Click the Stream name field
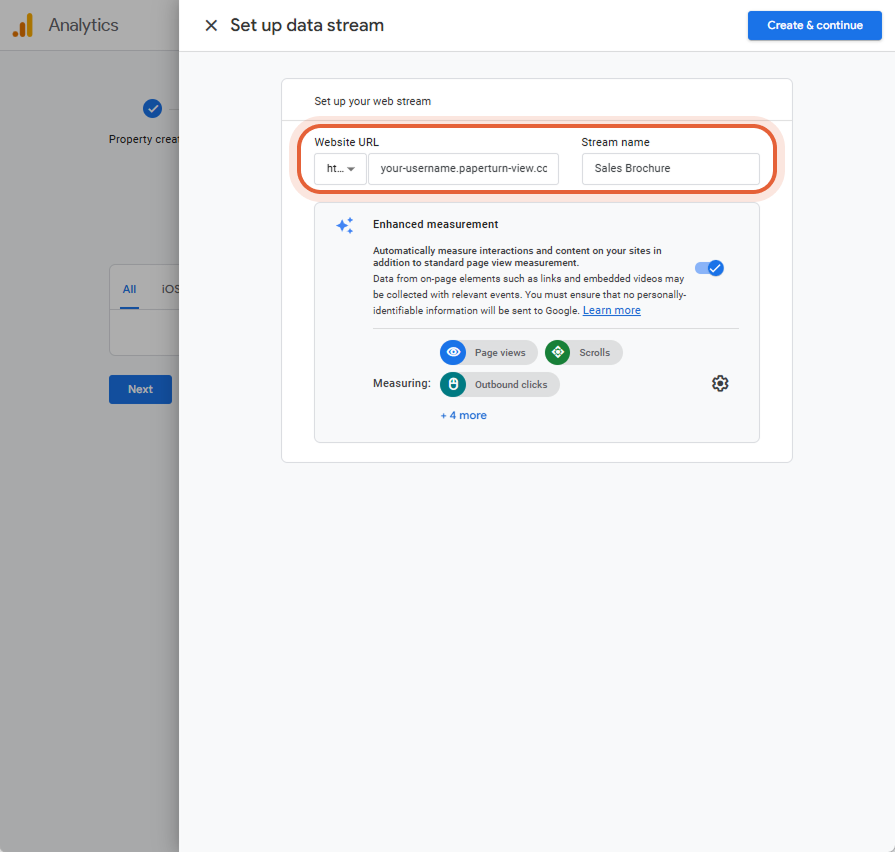The height and width of the screenshot is (852, 895). 671,169
